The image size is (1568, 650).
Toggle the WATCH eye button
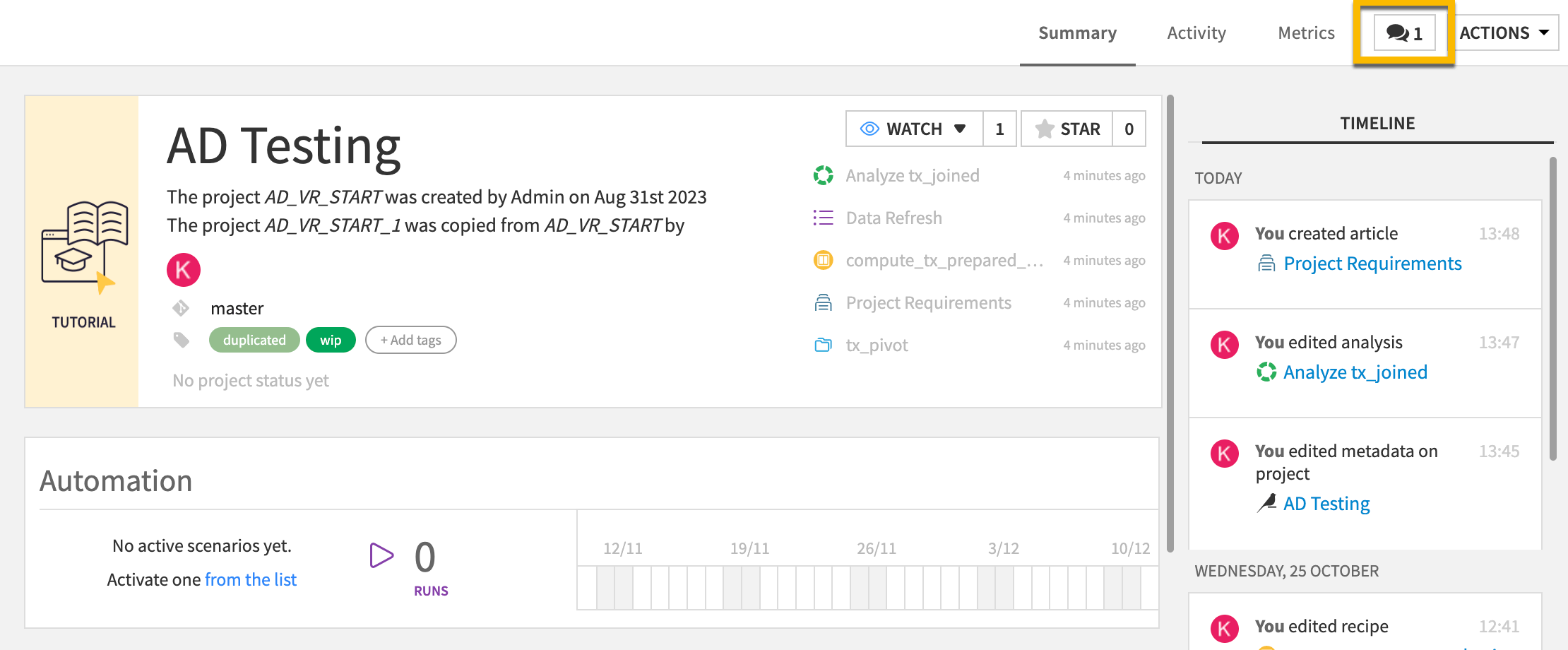(901, 129)
